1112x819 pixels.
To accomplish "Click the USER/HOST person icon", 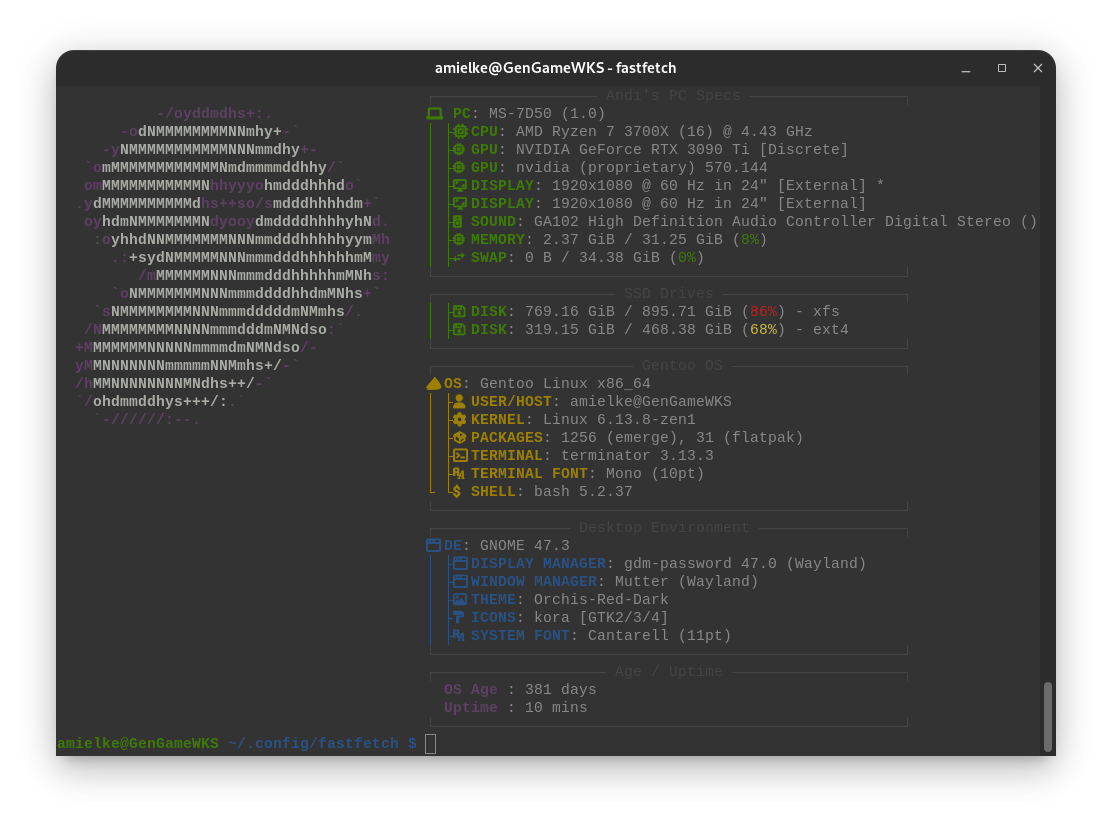I will pyautogui.click(x=459, y=402).
